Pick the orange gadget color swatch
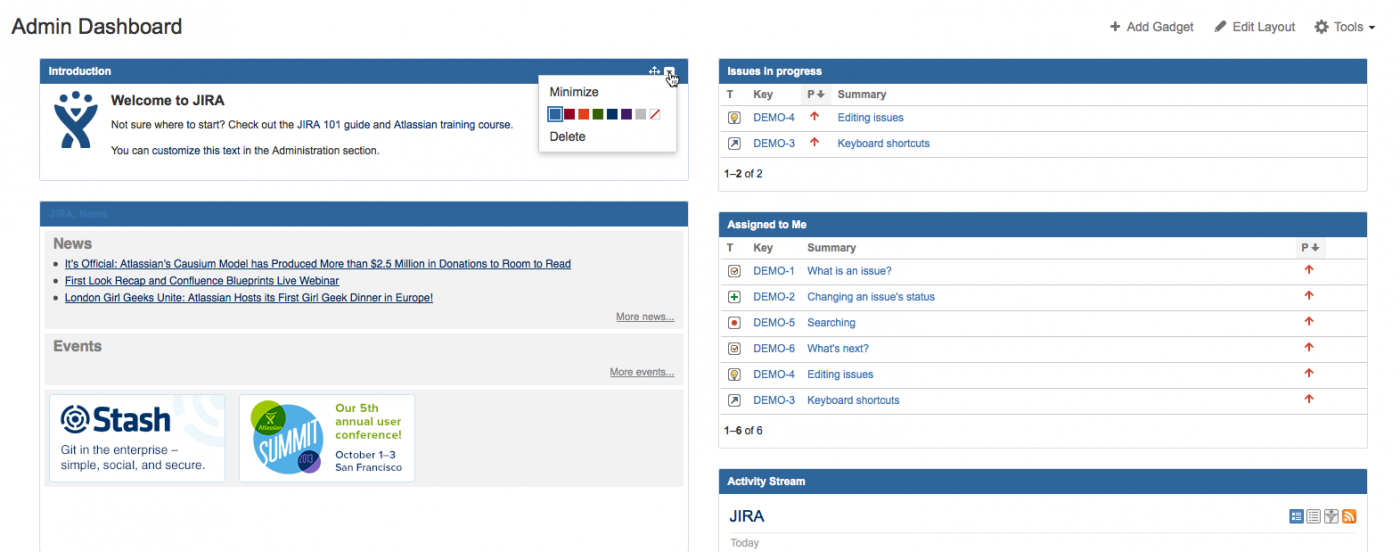Viewport: 1400px width, 552px height. pos(584,115)
